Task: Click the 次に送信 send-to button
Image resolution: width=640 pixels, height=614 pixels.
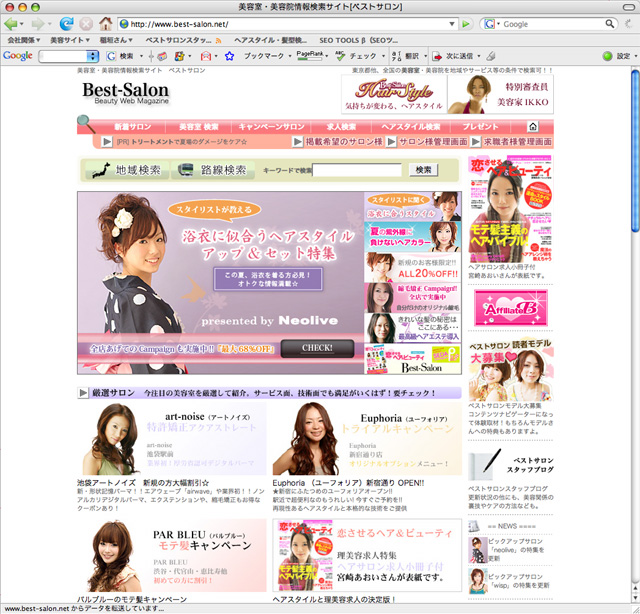Action: point(453,56)
